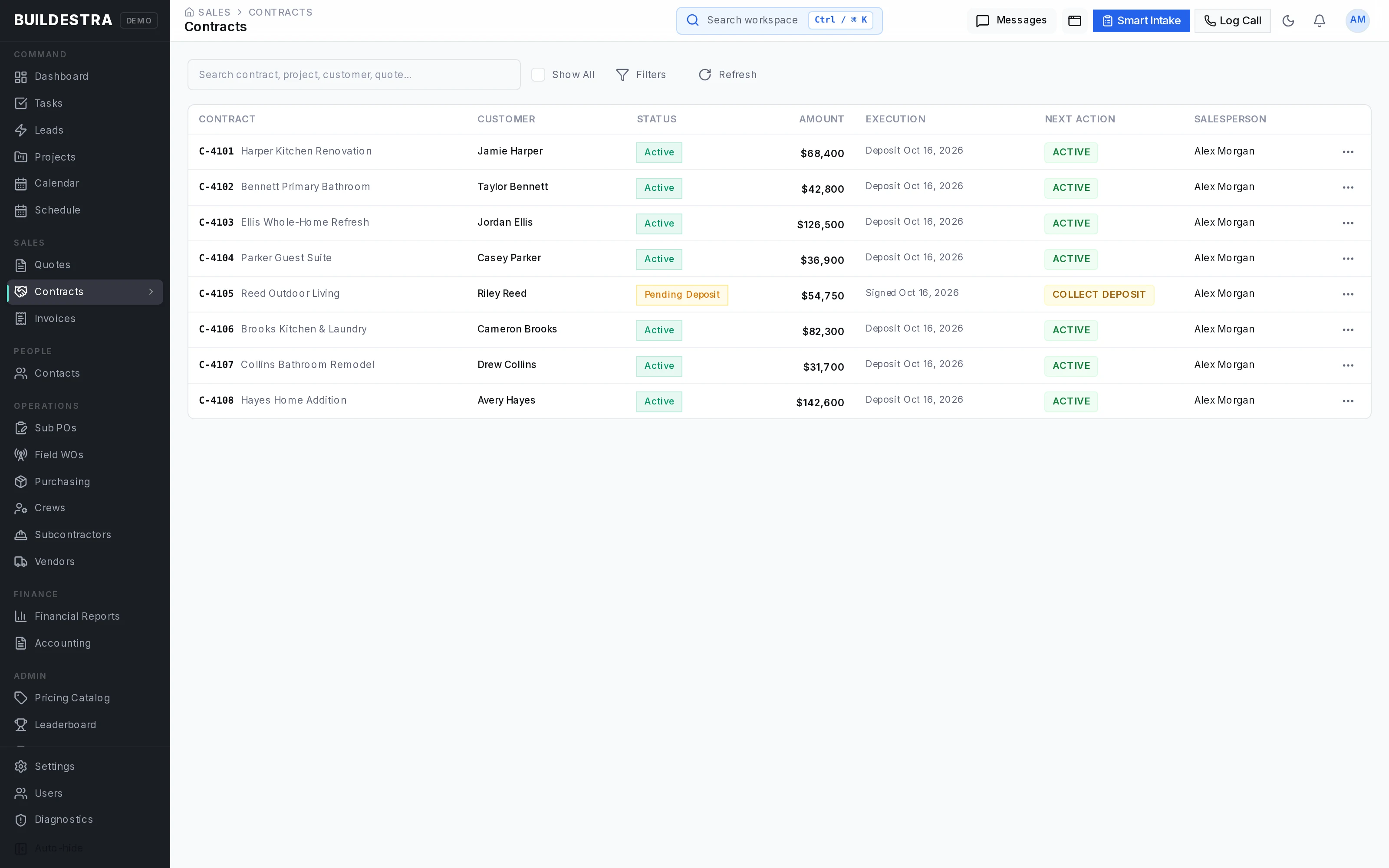Click the $126,500 amount cell
1389x868 pixels.
820,224
